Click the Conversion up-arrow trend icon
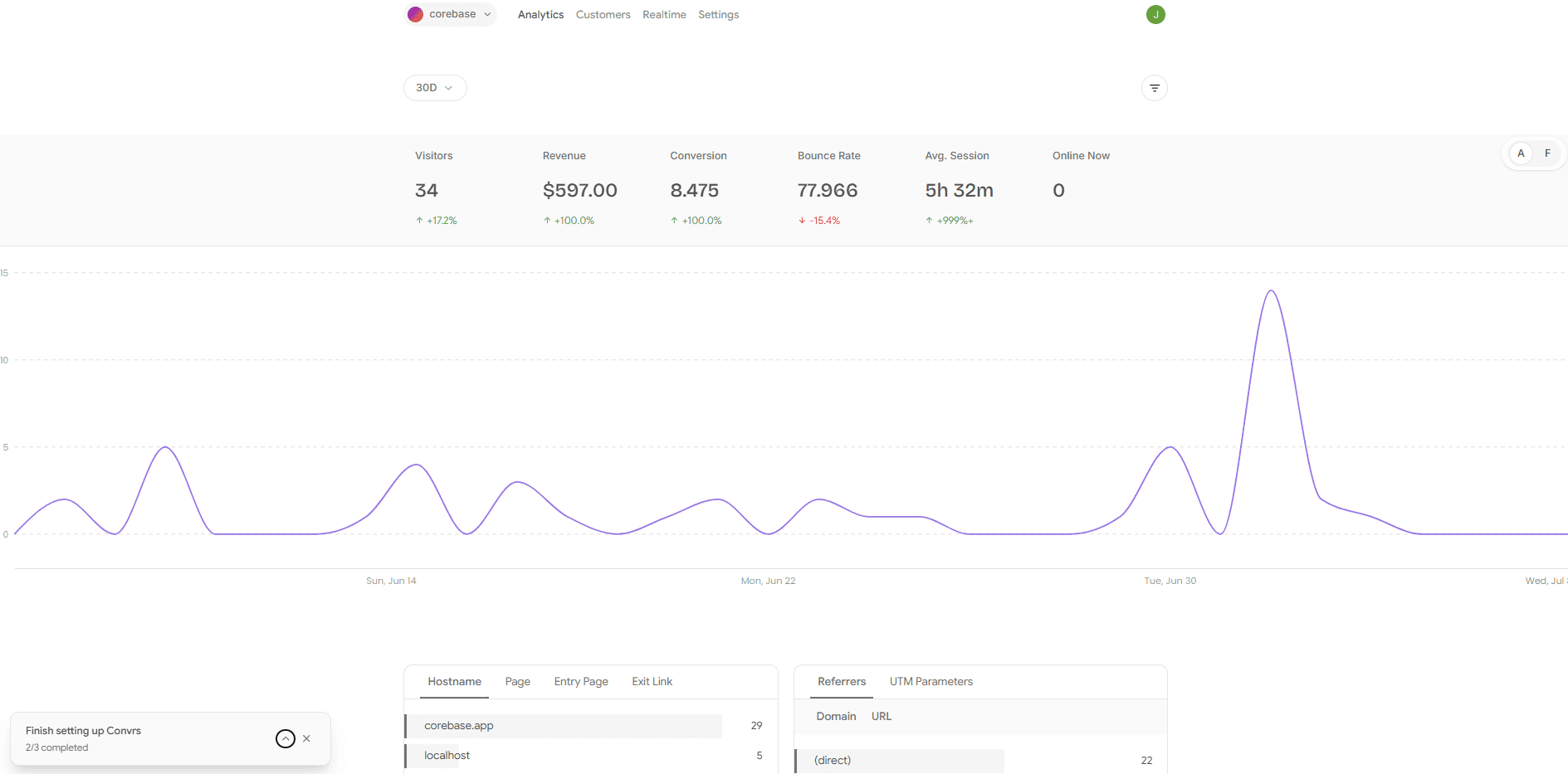This screenshot has height=774, width=1568. [674, 221]
